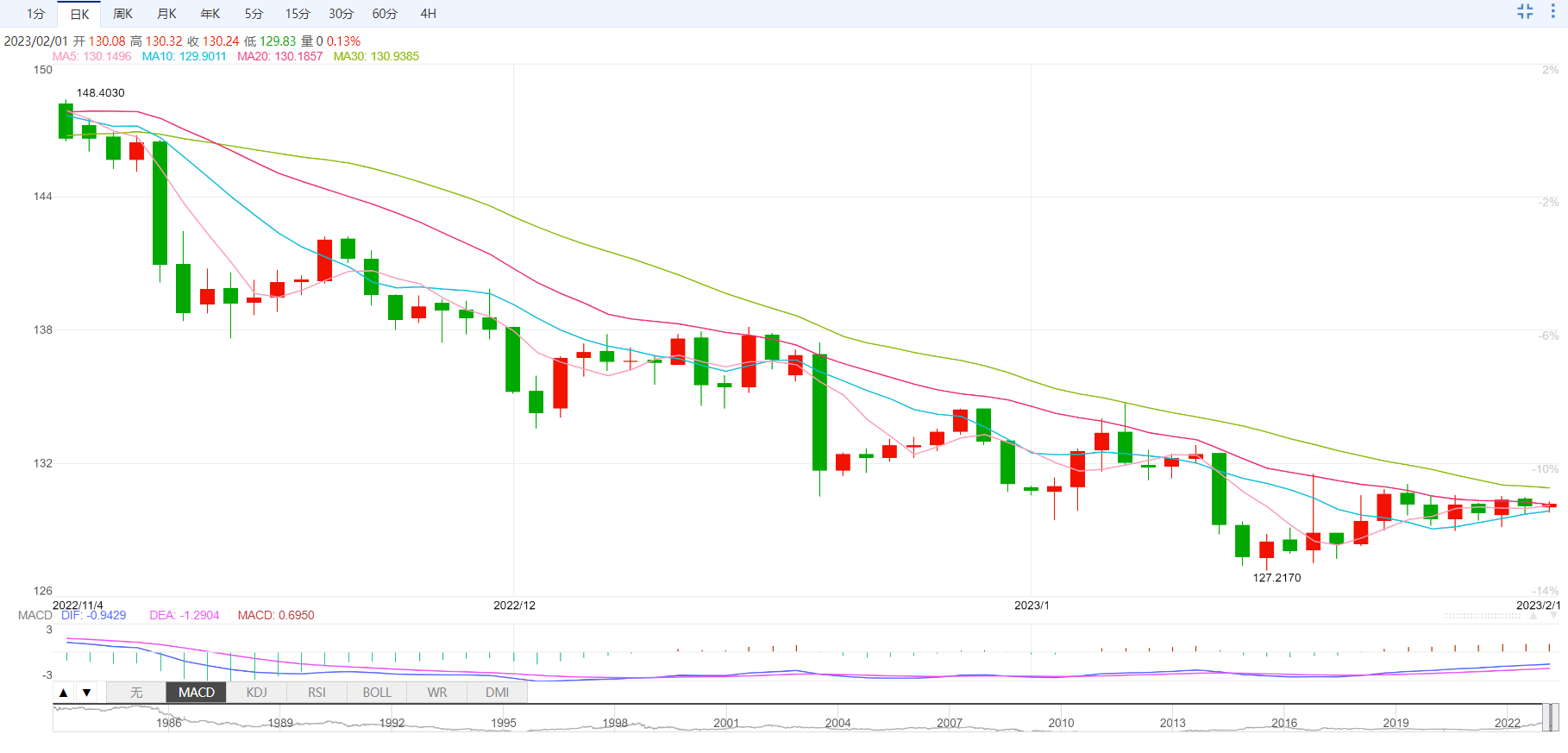Click the MA10: 129.9011 legend label

[184, 56]
